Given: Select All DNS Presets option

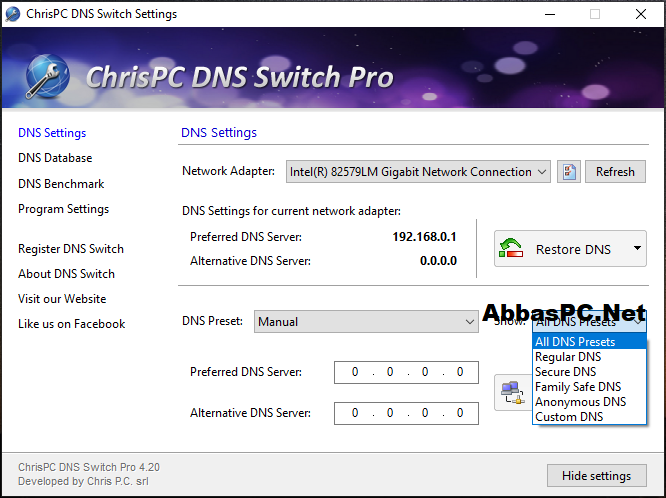Looking at the screenshot, I should [x=589, y=342].
